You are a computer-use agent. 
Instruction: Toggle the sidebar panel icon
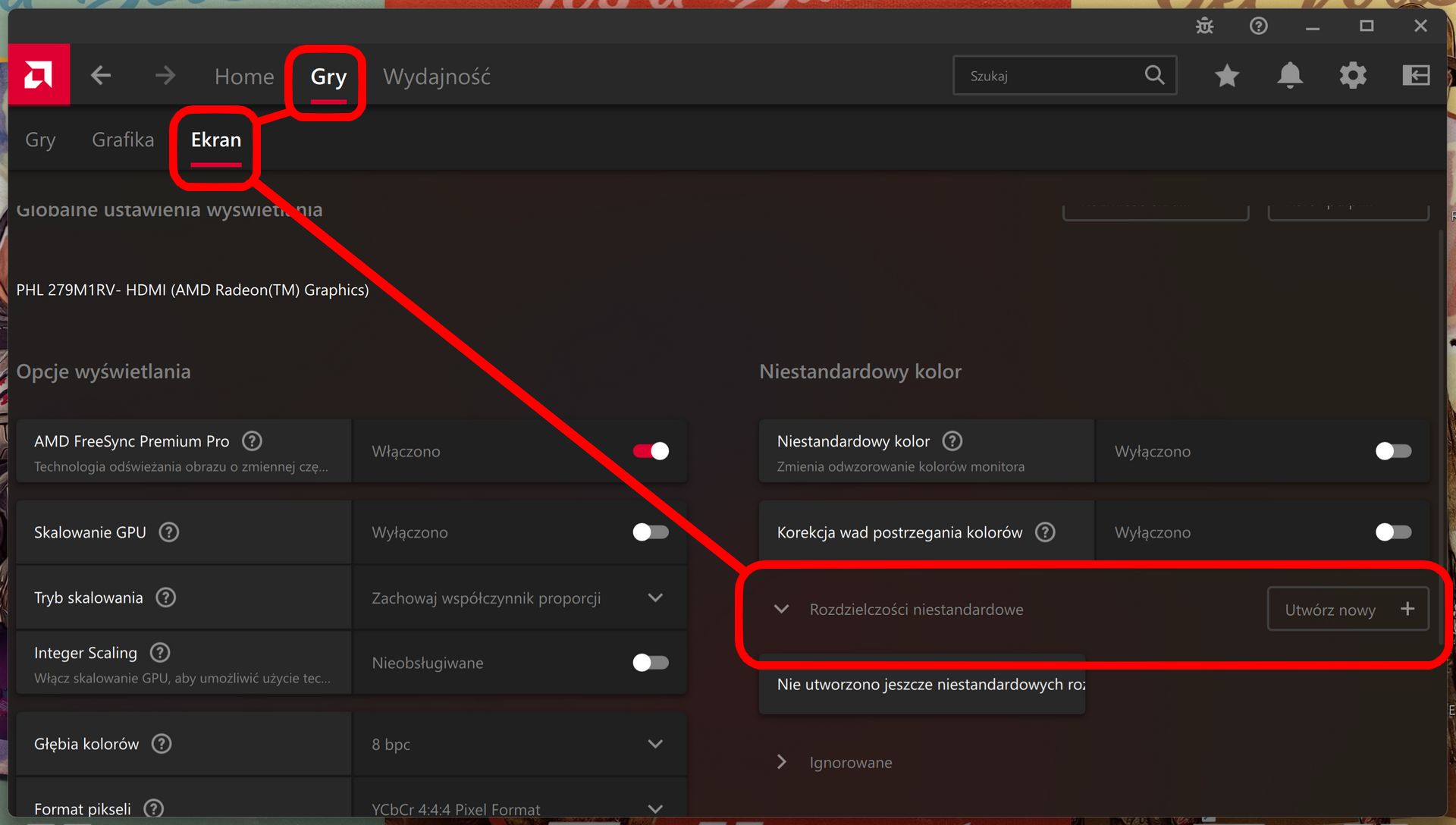(x=1415, y=75)
